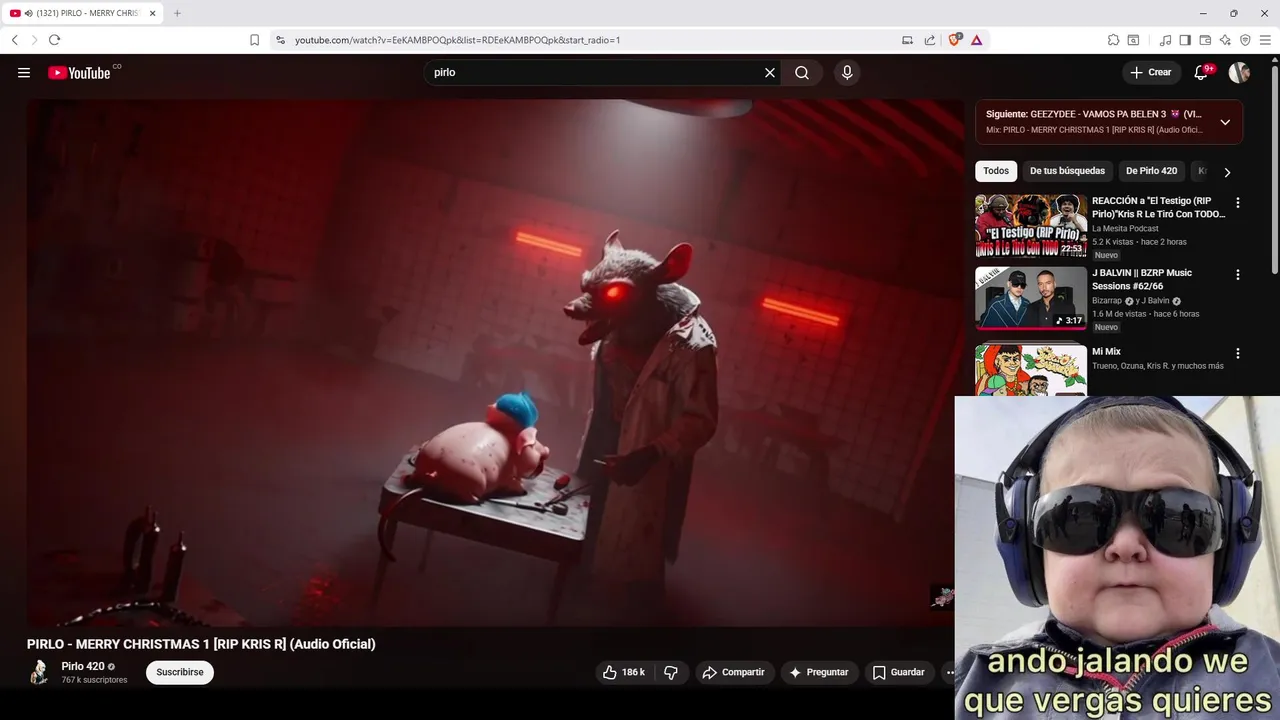Open Brave Shields lion icon

[x=954, y=39]
